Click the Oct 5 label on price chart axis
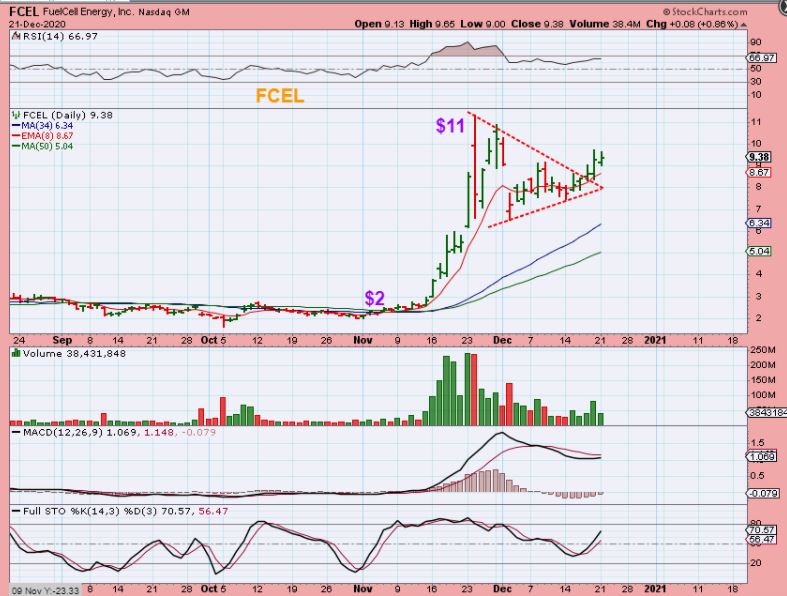 pyautogui.click(x=213, y=340)
